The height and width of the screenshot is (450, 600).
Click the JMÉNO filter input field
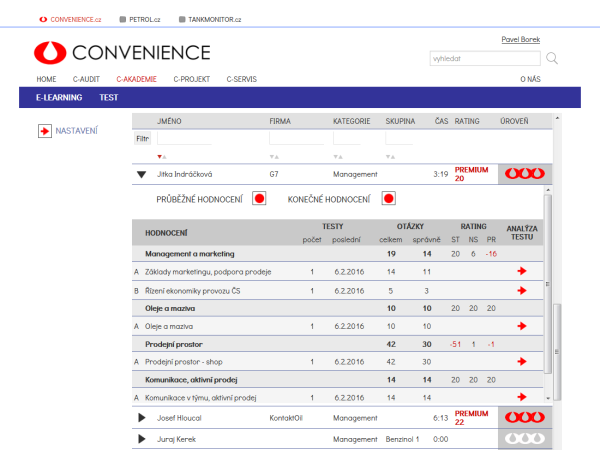coord(184,139)
